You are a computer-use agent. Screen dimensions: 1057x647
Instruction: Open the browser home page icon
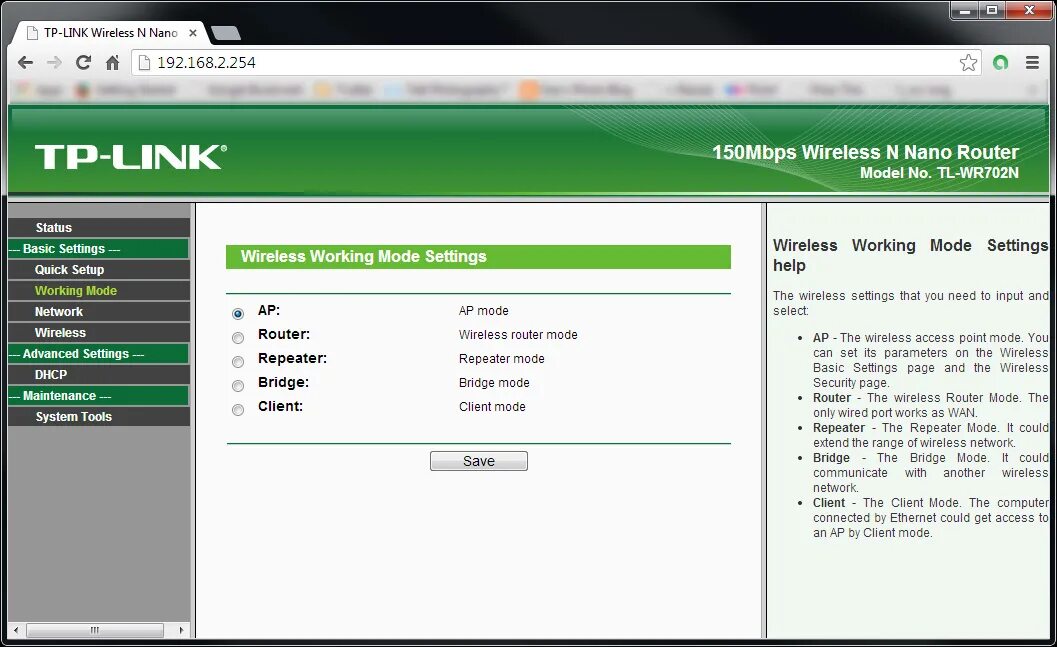coord(113,63)
